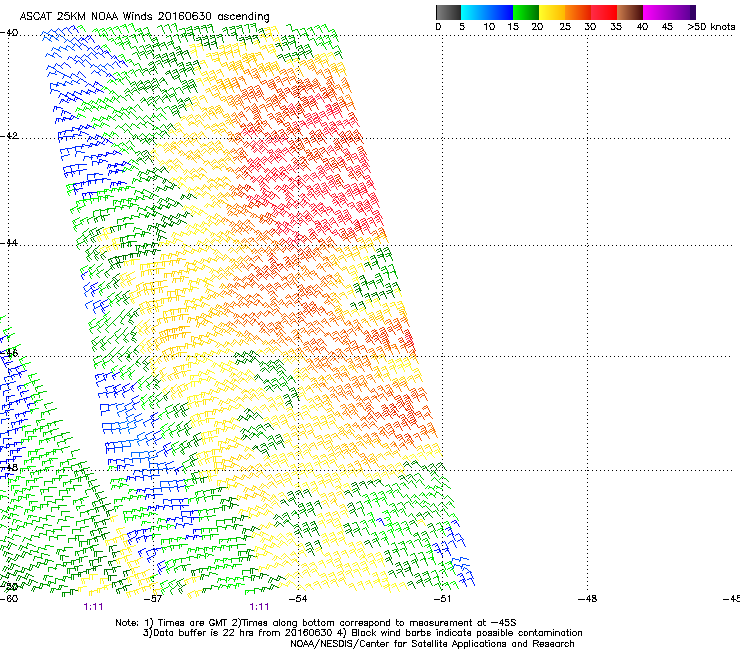Screen dimensions: 740x650
Task: Select the brown 35-40 knots color band
Action: tap(630, 12)
